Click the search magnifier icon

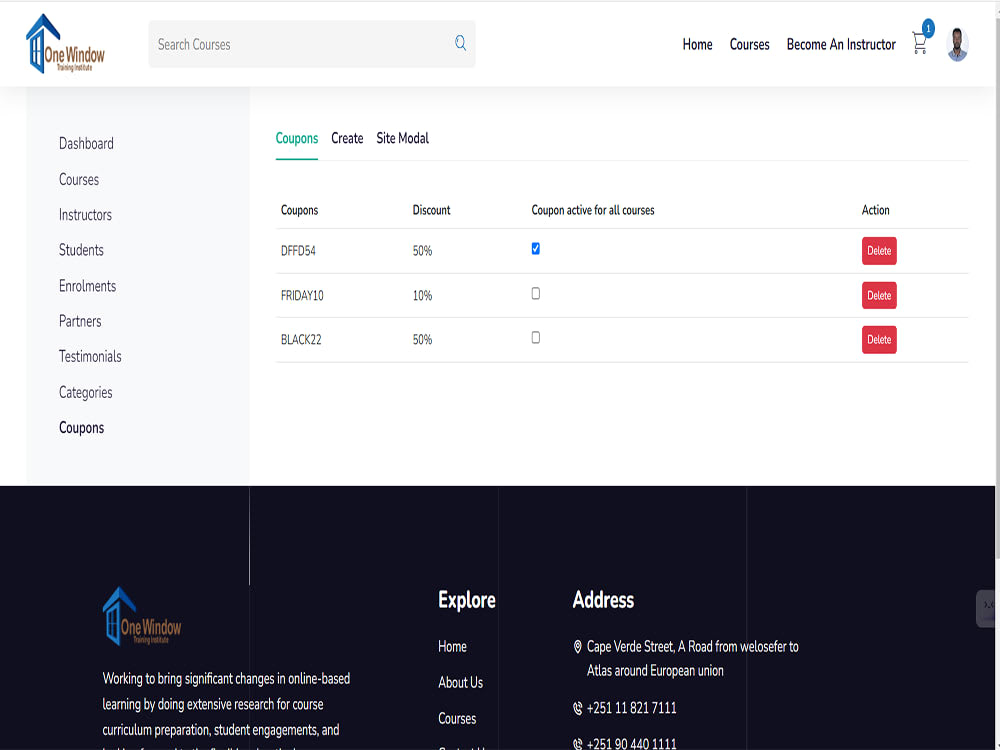[460, 44]
